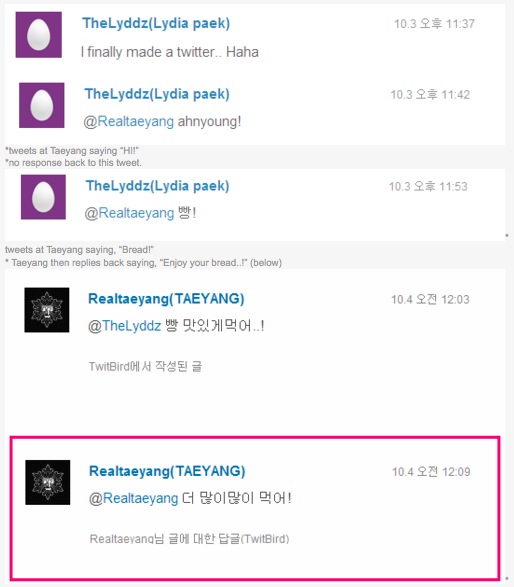Click @Realtaeyang mention in 'ahnyoung!' tweet
This screenshot has width=514, height=587.
pyautogui.click(x=128, y=122)
